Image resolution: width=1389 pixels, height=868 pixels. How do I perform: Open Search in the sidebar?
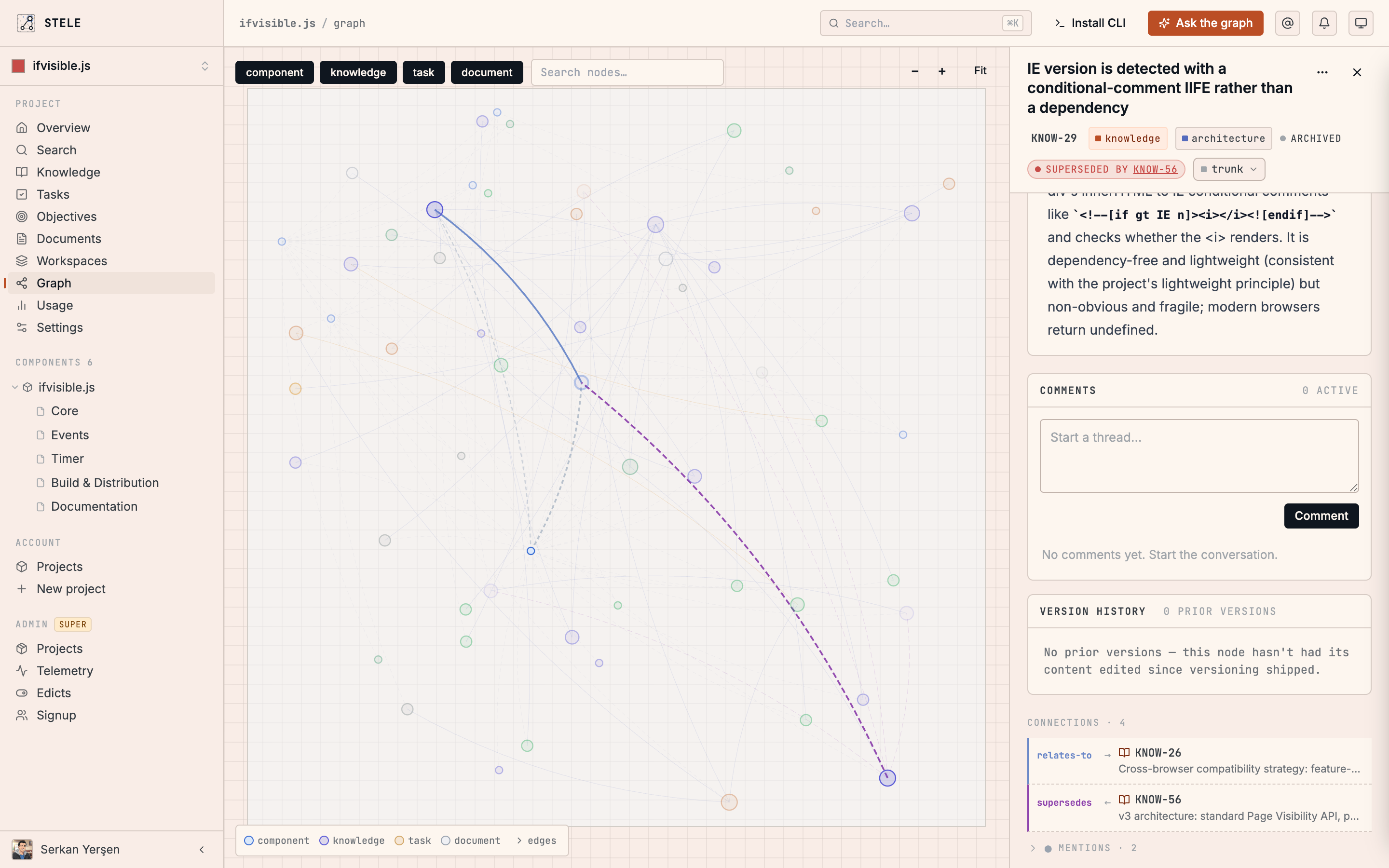point(111,150)
